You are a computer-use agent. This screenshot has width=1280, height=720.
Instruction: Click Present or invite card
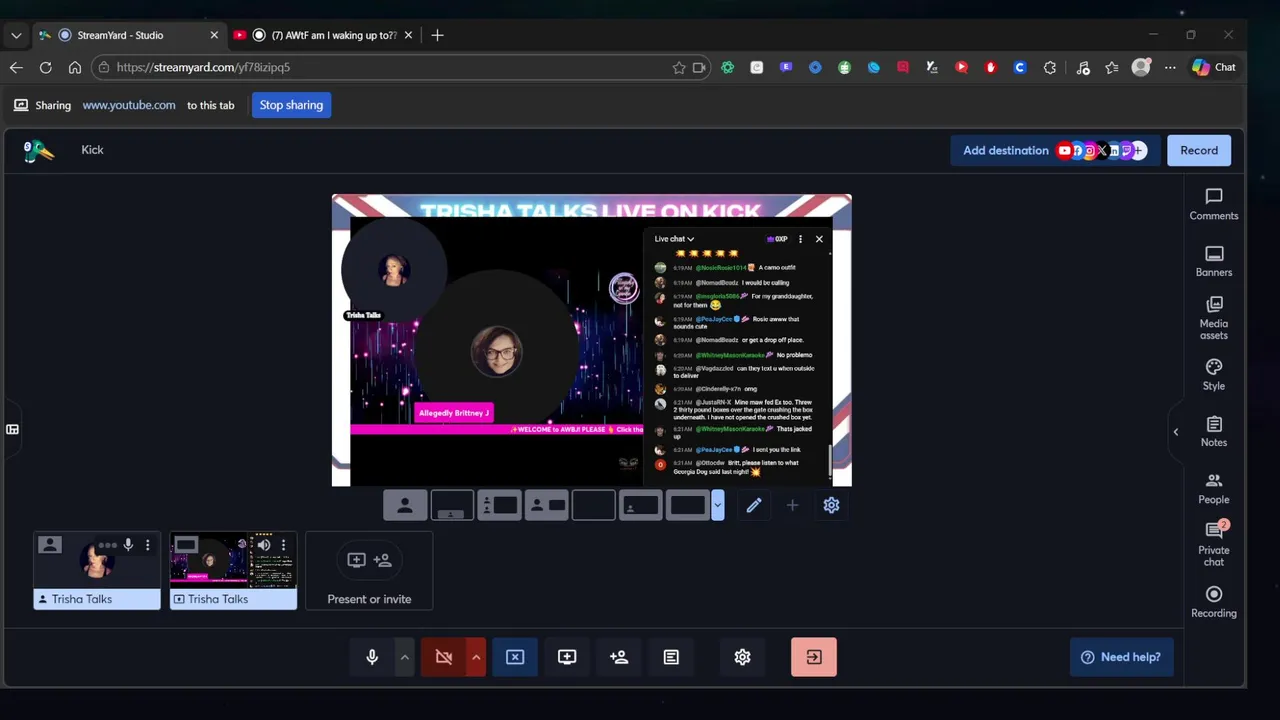[369, 570]
